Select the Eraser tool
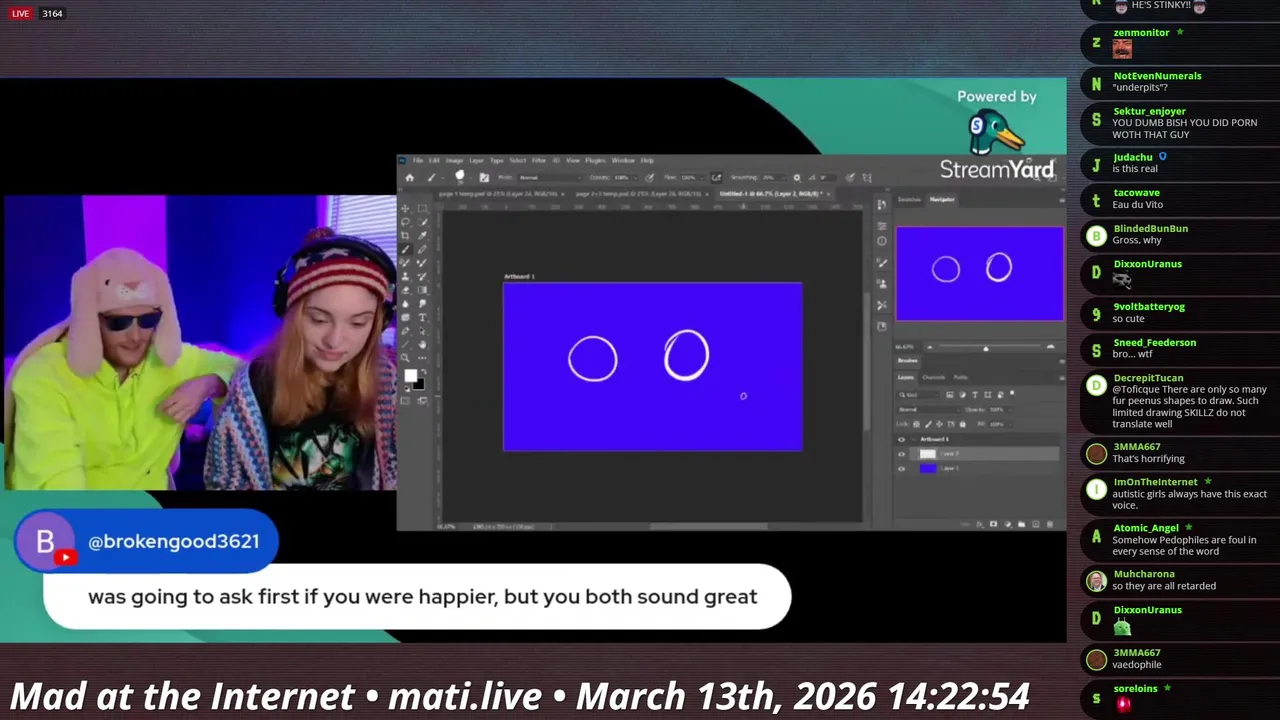The image size is (1280, 720). (405, 290)
